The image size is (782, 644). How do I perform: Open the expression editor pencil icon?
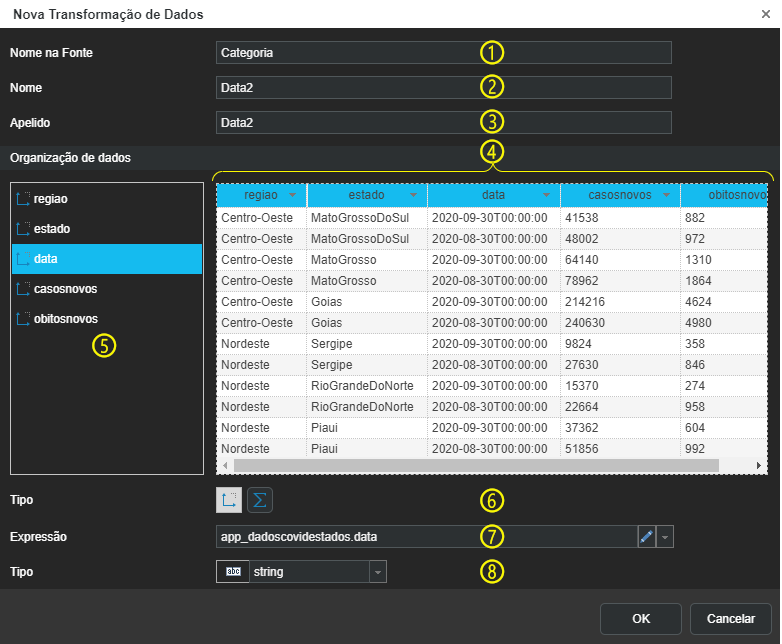(646, 537)
